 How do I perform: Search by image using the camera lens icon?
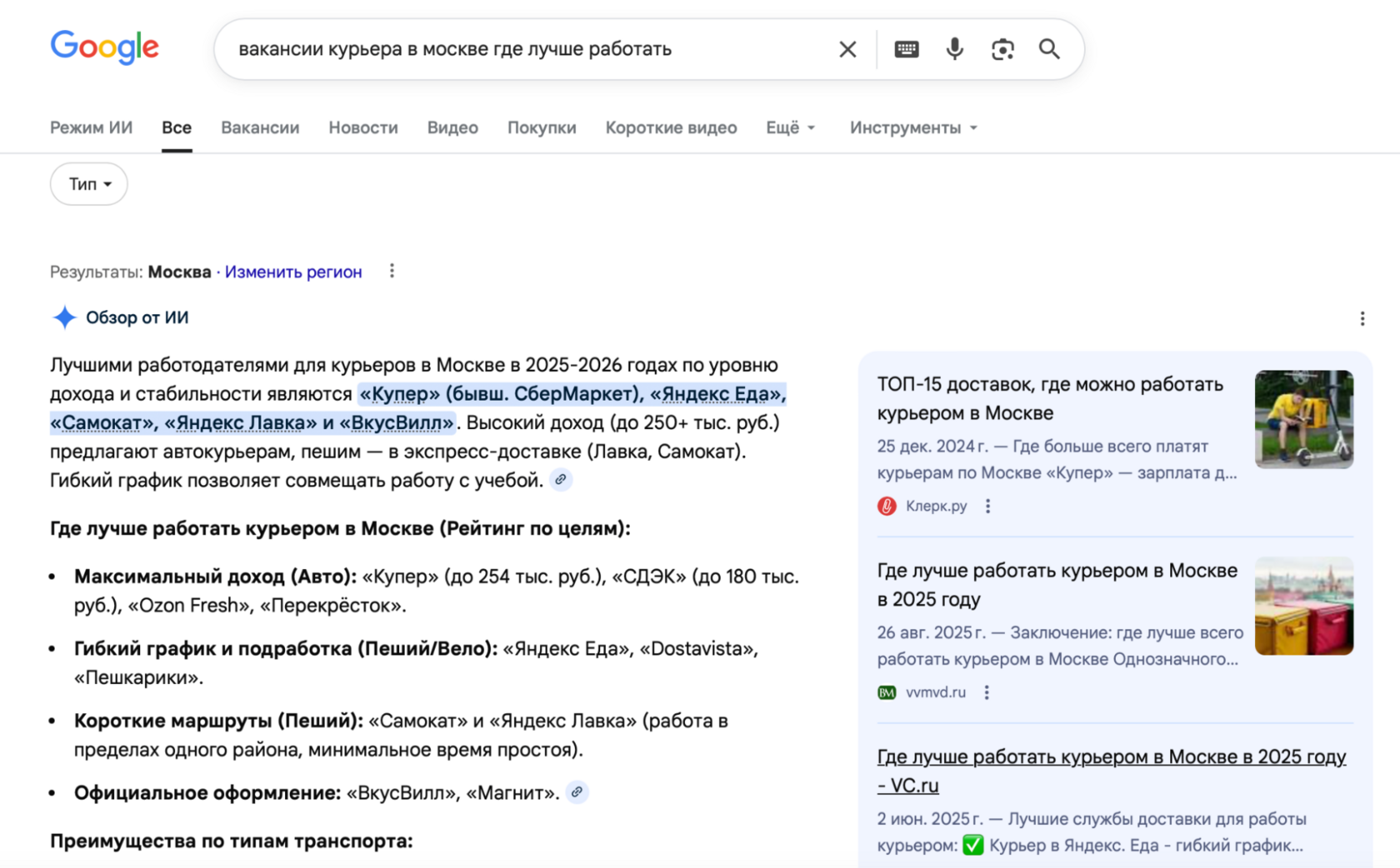(1002, 49)
